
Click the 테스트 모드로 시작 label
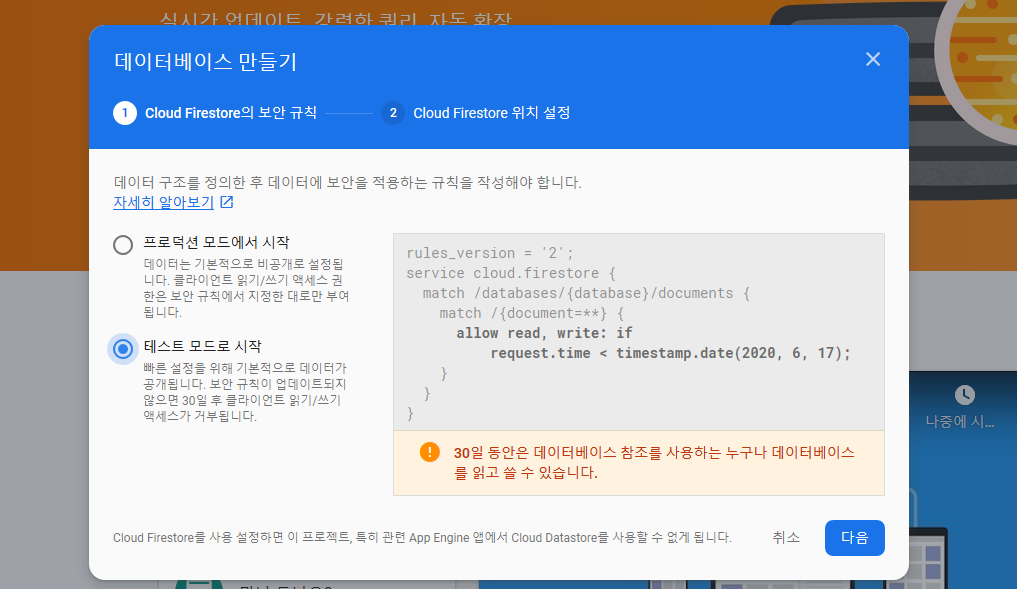(202, 346)
